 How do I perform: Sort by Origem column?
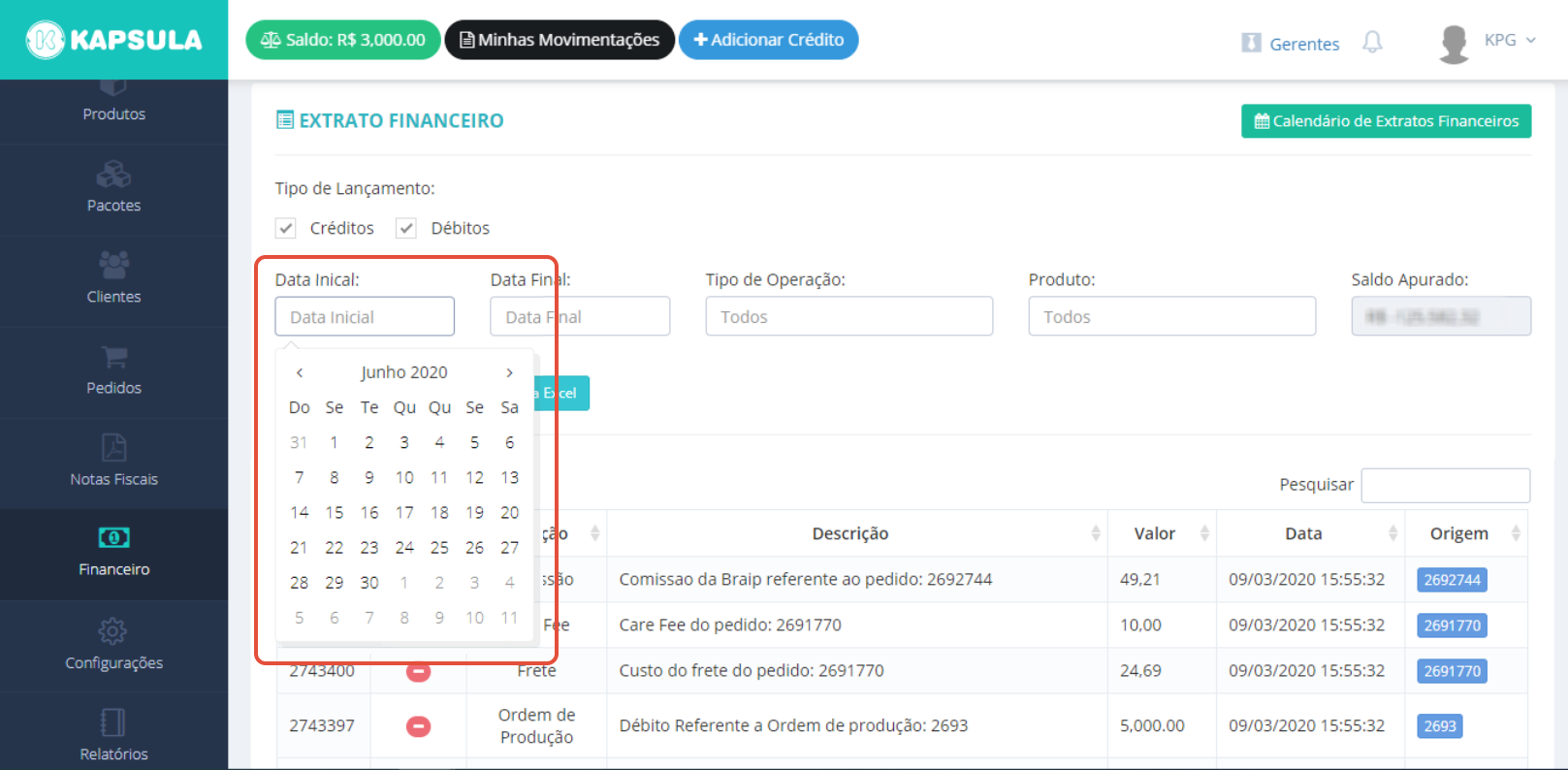1466,533
